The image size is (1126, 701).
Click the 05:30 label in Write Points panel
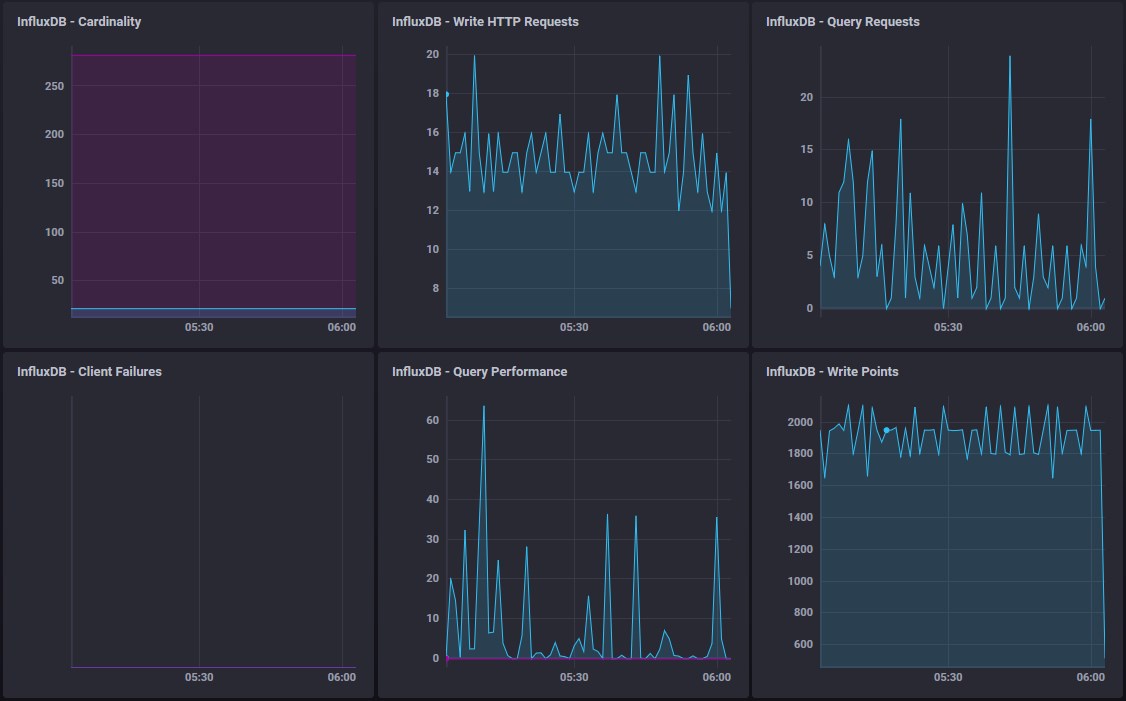point(948,677)
